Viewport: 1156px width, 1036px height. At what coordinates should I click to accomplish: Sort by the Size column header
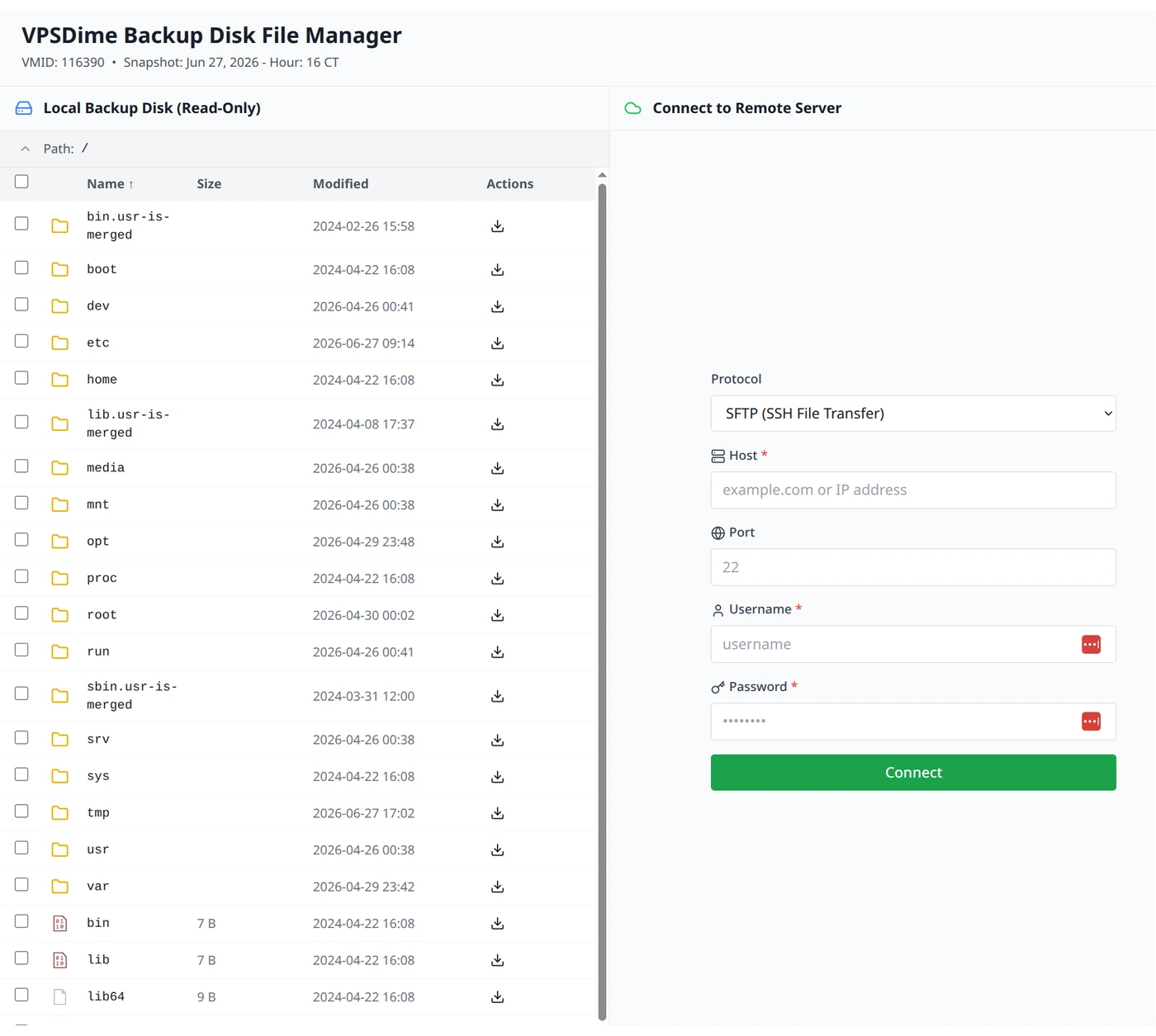pyautogui.click(x=209, y=184)
